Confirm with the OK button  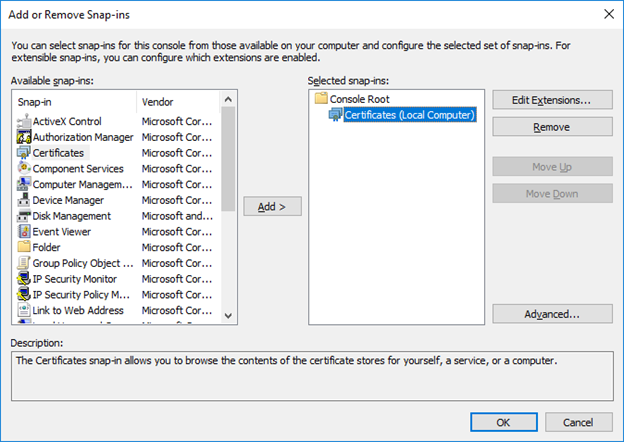click(503, 422)
